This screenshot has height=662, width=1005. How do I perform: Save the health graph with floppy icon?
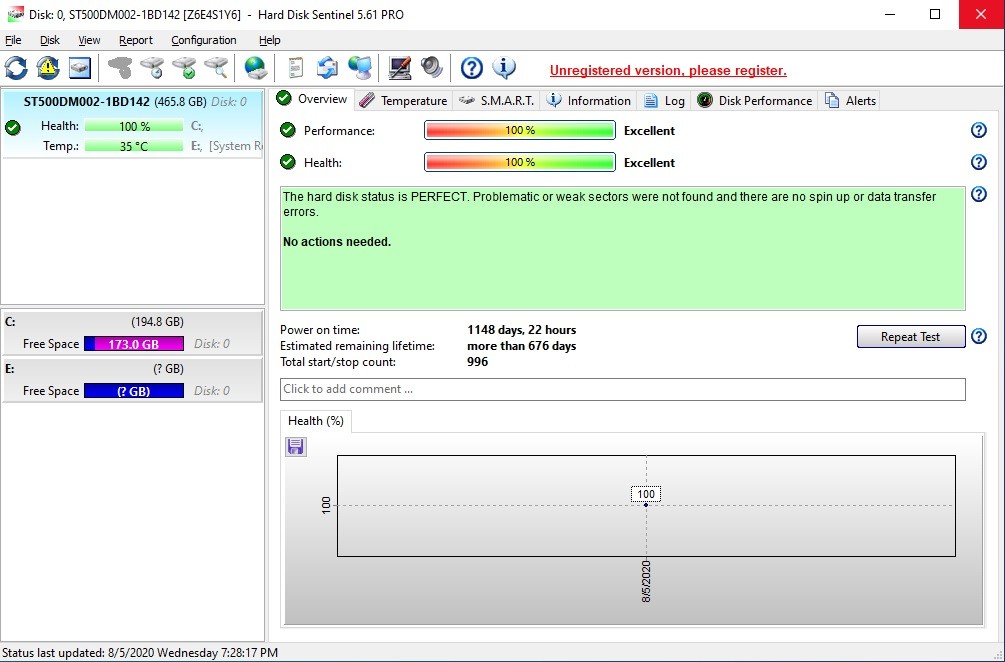[296, 446]
